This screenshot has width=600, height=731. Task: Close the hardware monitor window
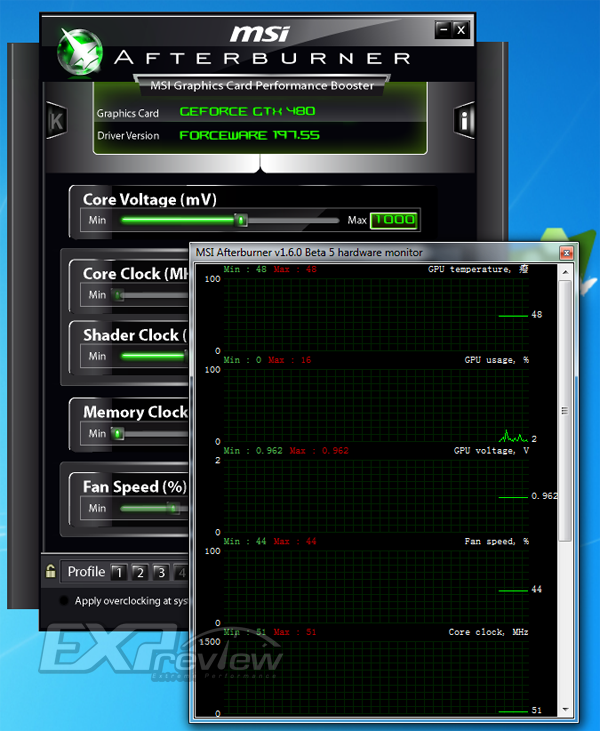(566, 253)
